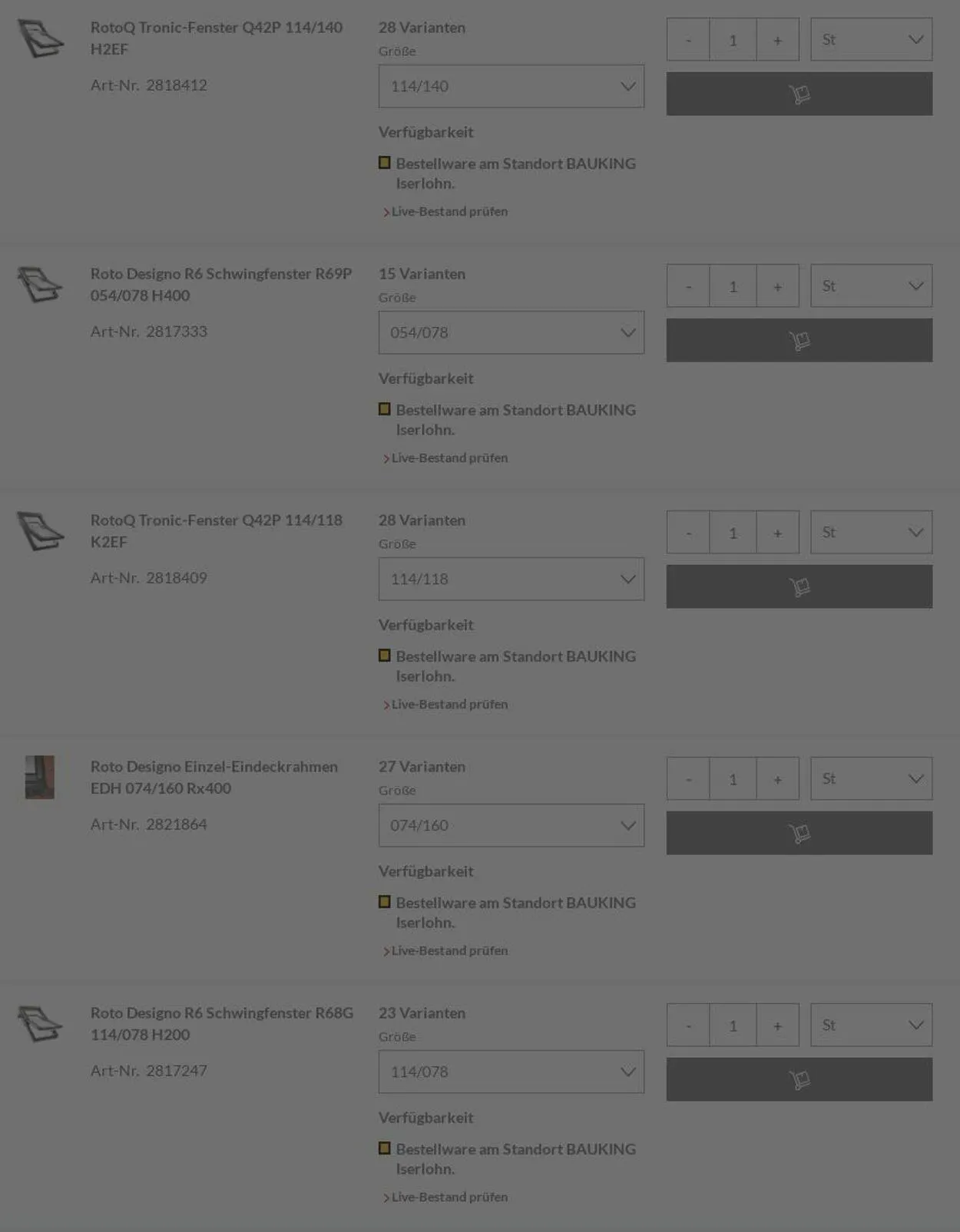Decrease quantity for Roto Designo R69P
Image resolution: width=960 pixels, height=1232 pixels.
coord(688,286)
